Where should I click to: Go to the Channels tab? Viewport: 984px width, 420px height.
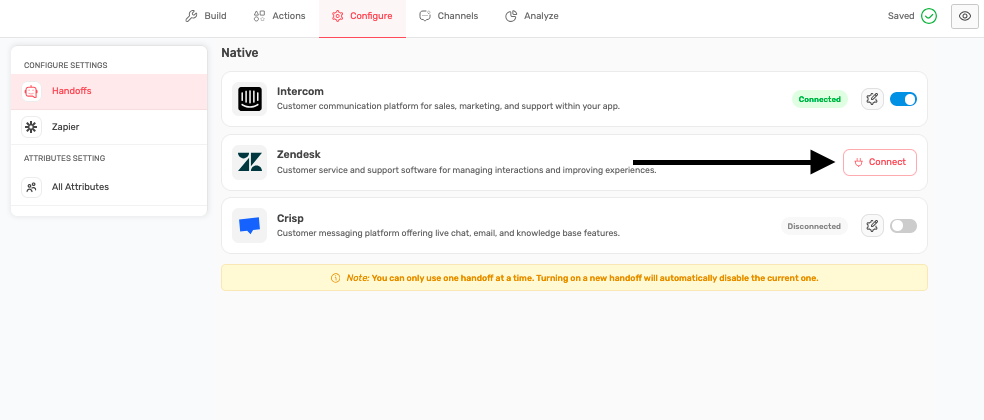tap(449, 16)
